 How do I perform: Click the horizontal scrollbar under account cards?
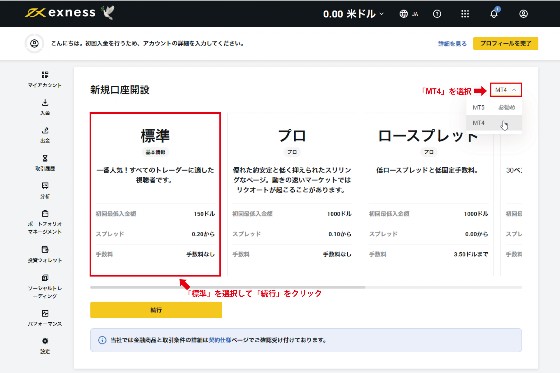pyautogui.click(x=228, y=287)
